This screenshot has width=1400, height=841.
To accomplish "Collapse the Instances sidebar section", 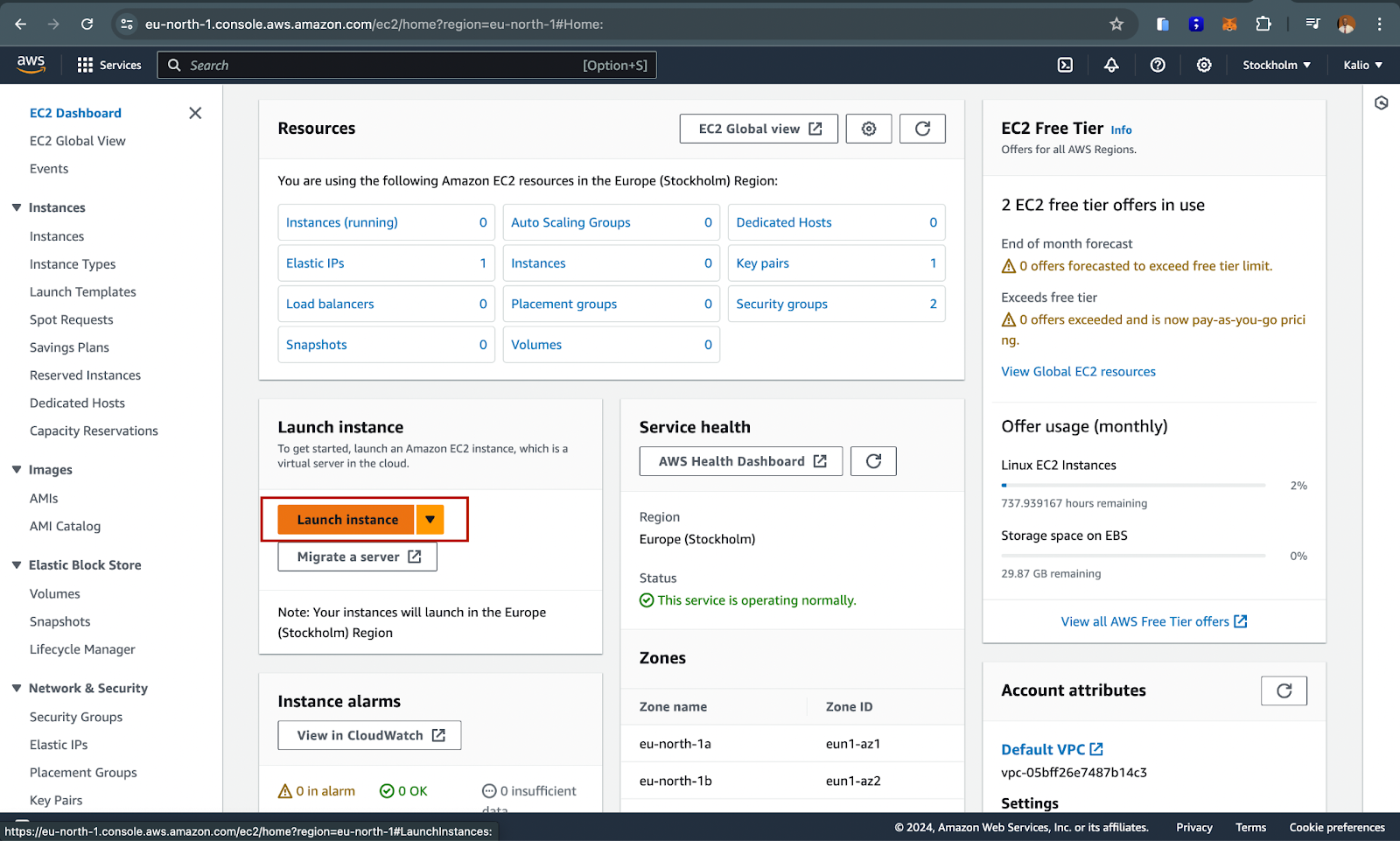I will 17,207.
